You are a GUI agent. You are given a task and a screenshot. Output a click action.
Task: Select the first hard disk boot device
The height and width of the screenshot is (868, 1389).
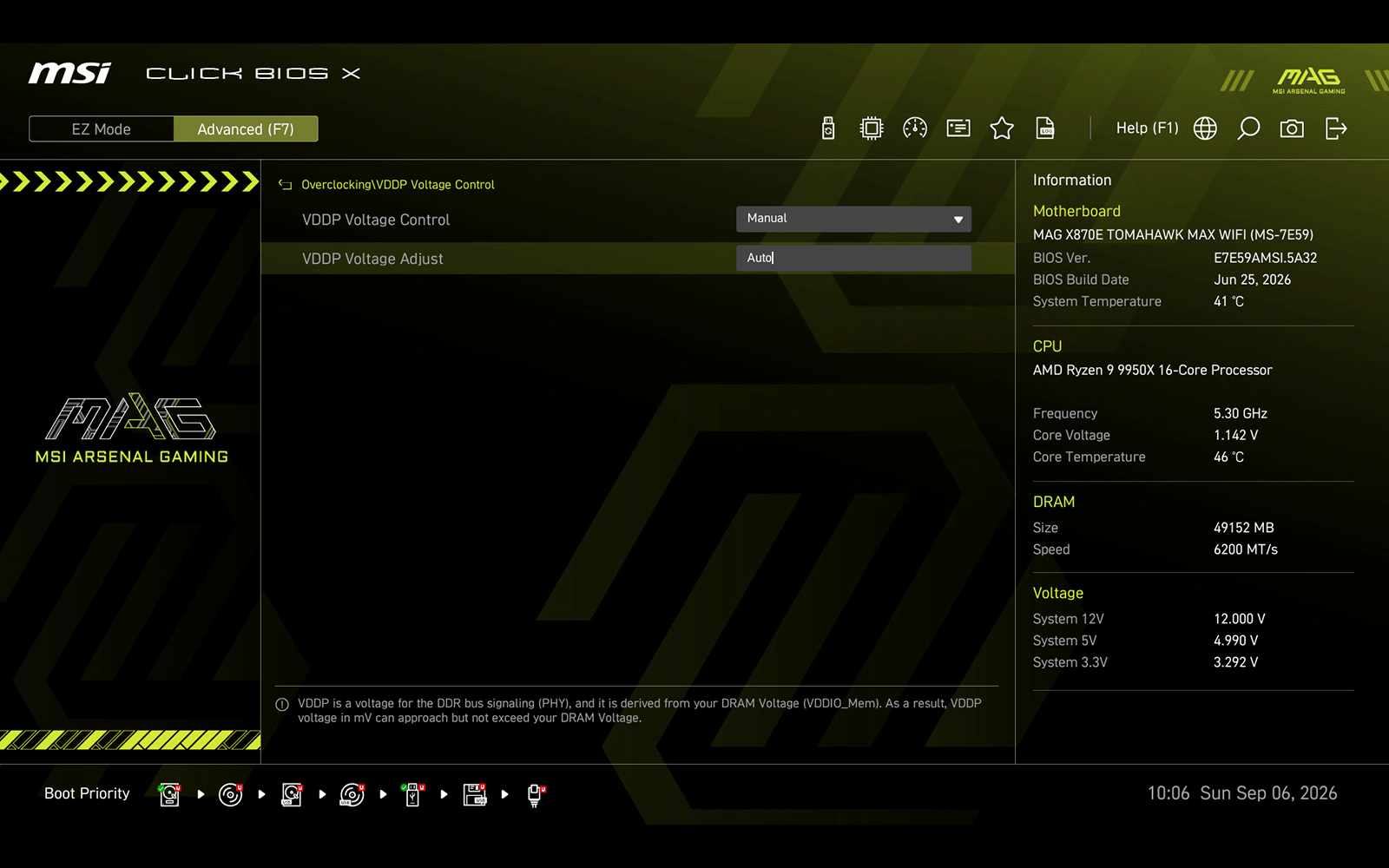click(170, 794)
